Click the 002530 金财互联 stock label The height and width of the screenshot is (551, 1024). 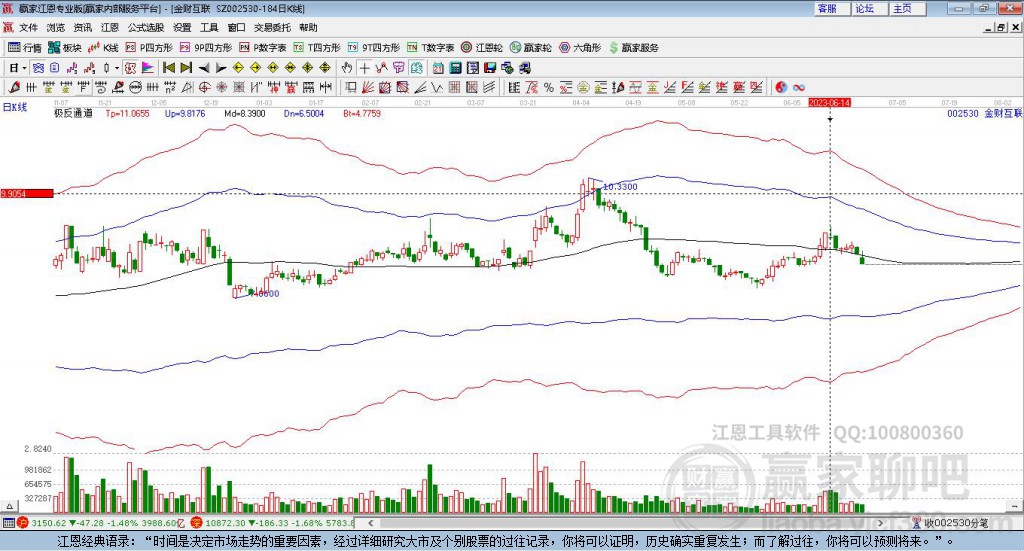click(985, 114)
